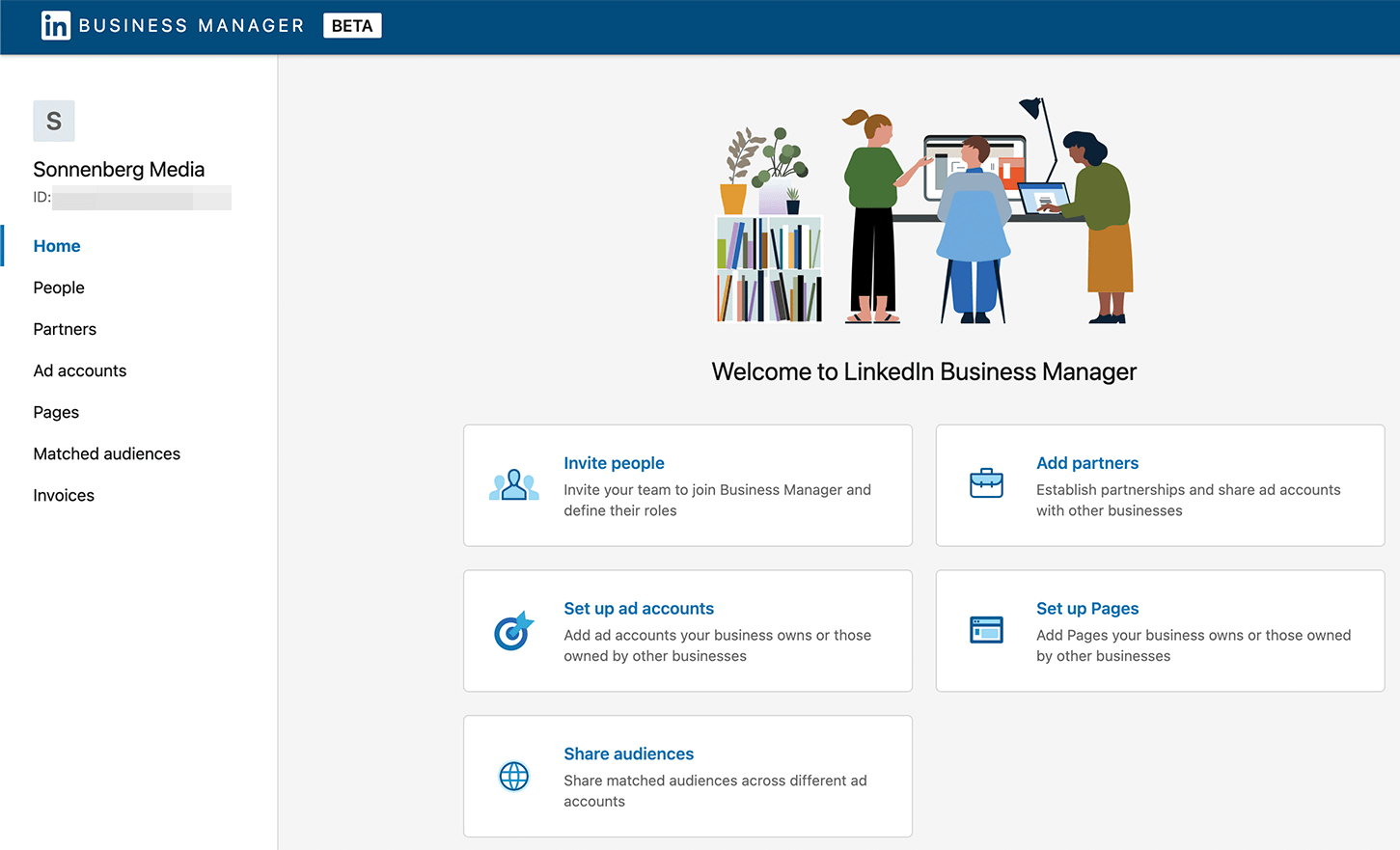Image resolution: width=1400 pixels, height=850 pixels.
Task: Open the Share audiences link
Action: [x=628, y=754]
